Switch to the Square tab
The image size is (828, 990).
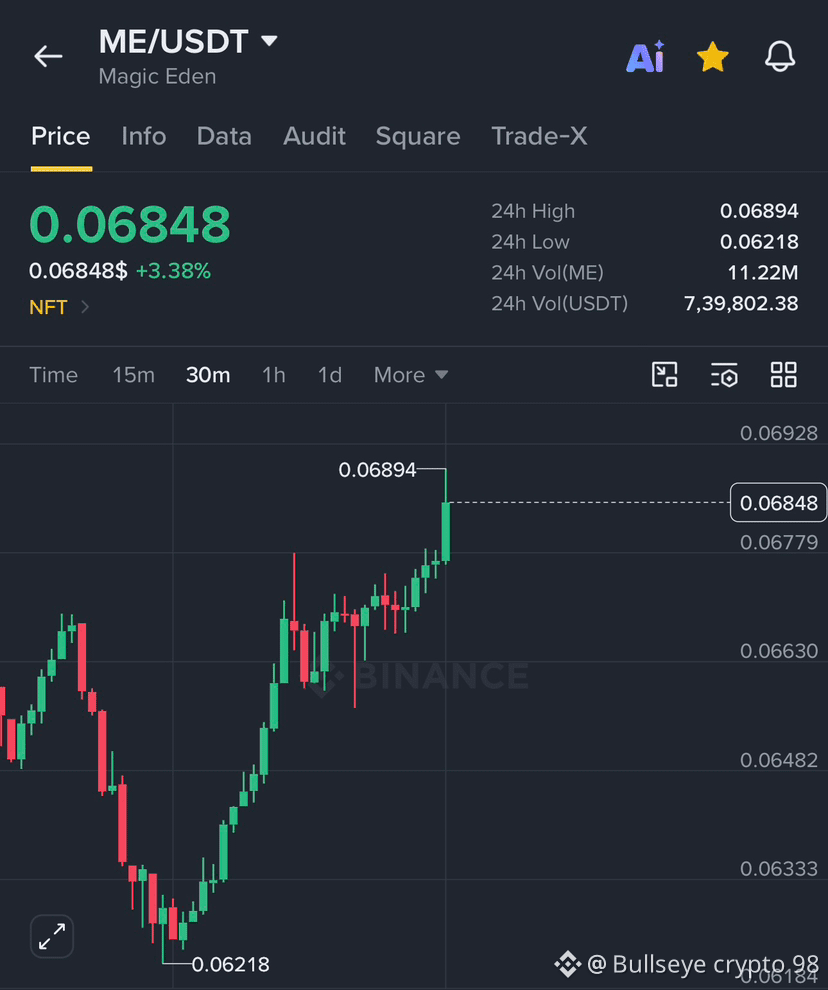(x=418, y=136)
